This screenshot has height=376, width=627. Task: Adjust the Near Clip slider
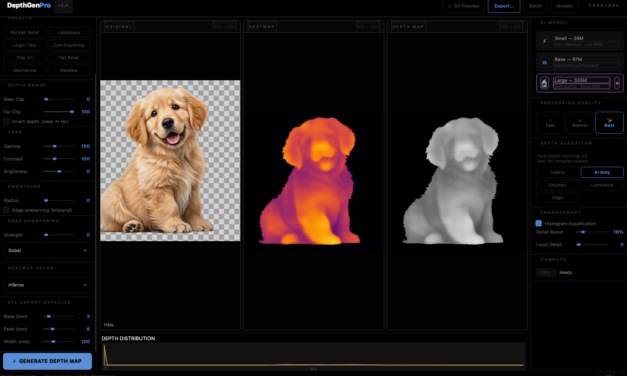(59, 99)
